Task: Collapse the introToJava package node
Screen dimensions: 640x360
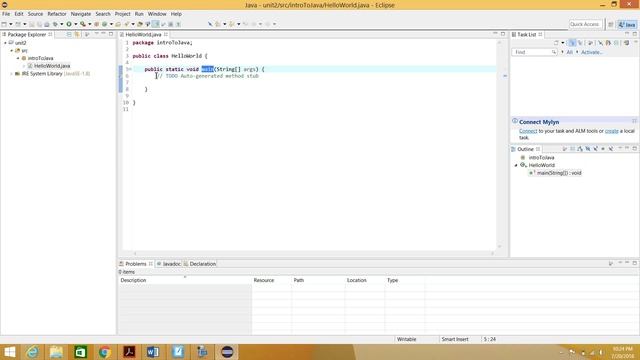Action: click(18, 58)
